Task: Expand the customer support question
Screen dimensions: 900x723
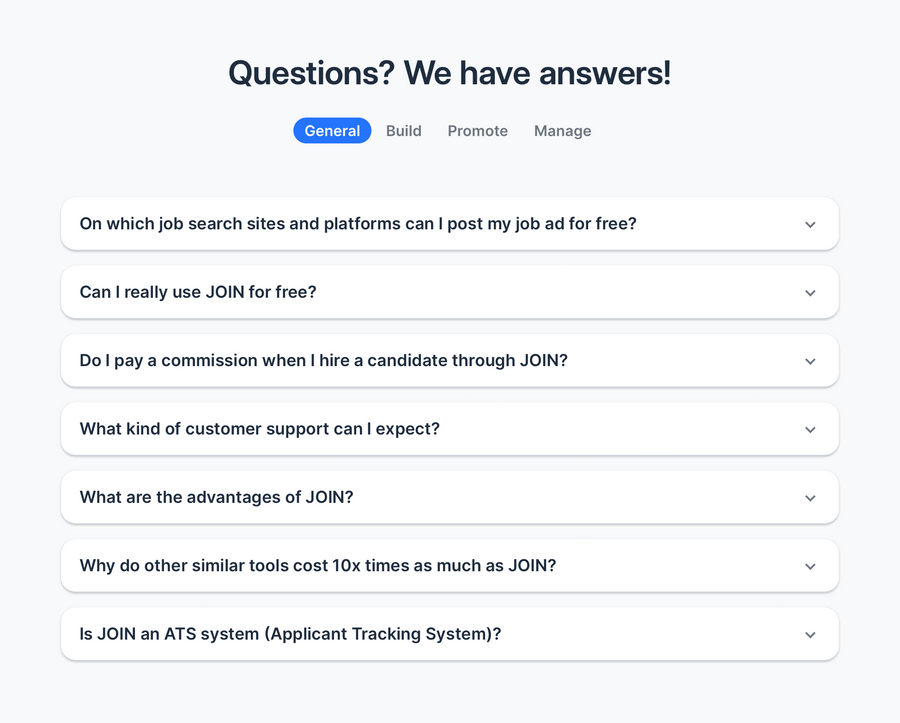Action: tap(810, 429)
